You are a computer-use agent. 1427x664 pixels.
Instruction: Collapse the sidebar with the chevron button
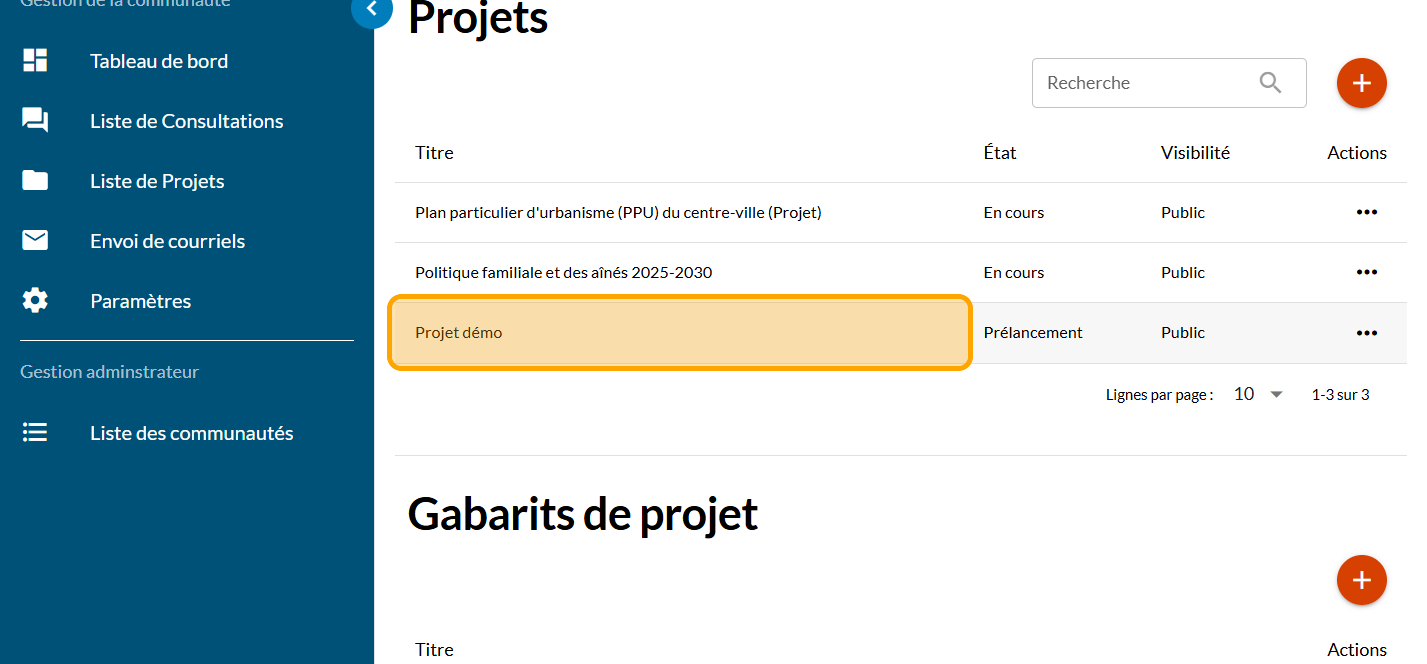click(x=372, y=10)
